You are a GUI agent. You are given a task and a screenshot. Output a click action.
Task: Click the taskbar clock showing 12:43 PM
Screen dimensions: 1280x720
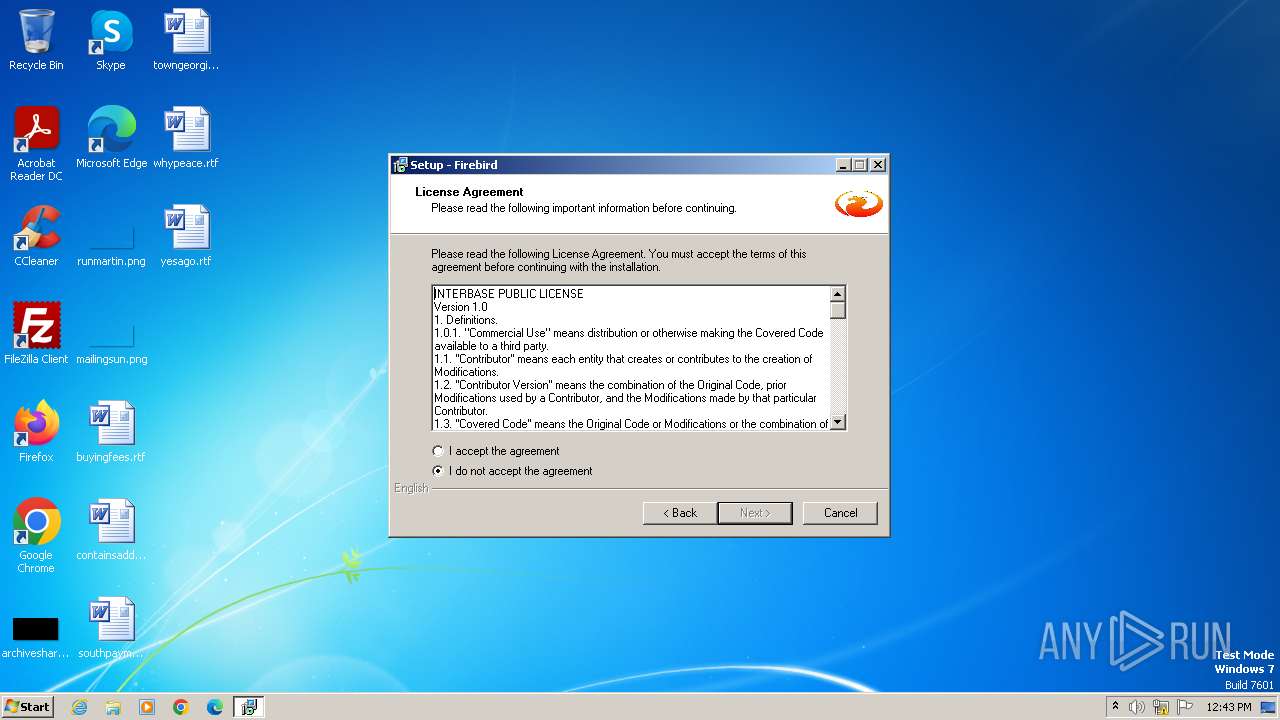point(1229,707)
